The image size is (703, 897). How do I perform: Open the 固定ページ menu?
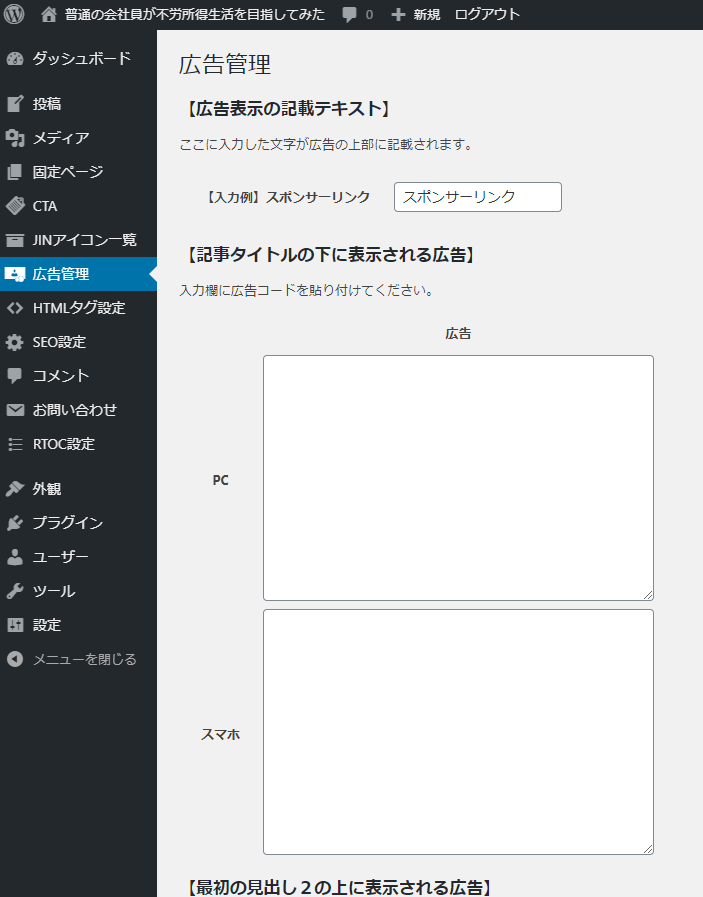(67, 172)
